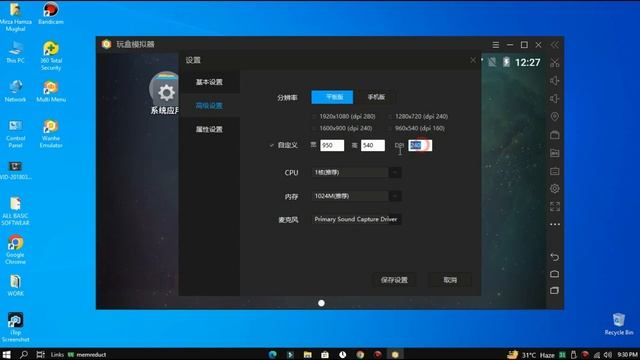Image resolution: width=640 pixels, height=360 pixels.
Task: Choose the phone mode tab
Action: pos(376,97)
